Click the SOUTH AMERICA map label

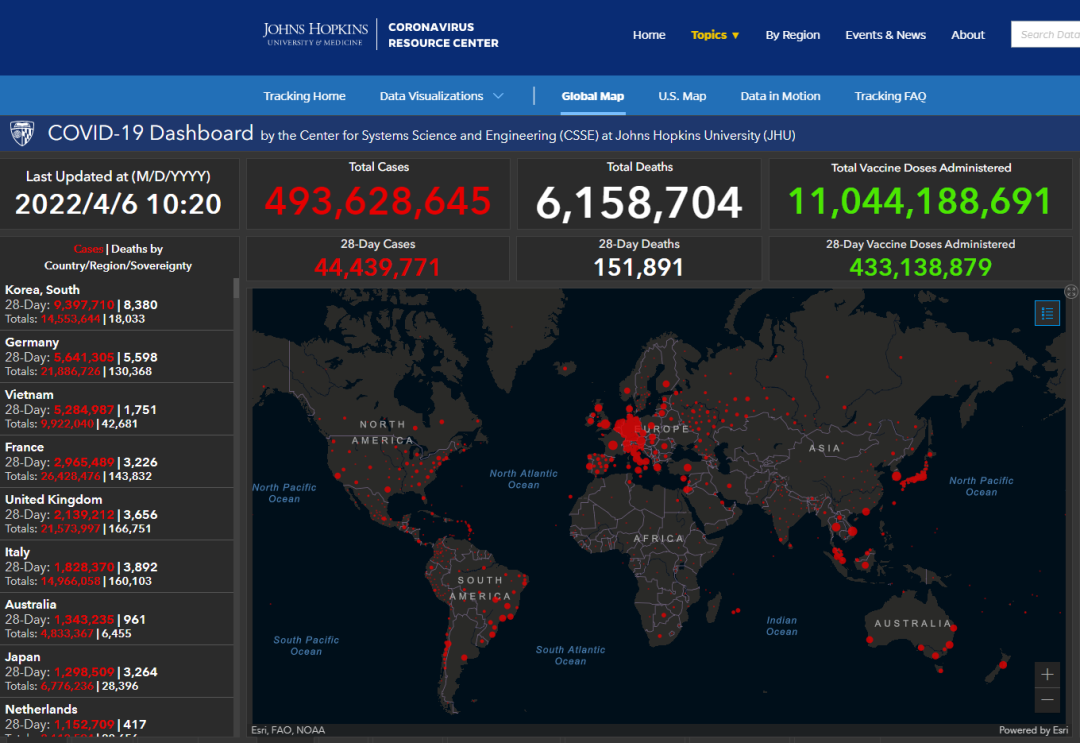tap(480, 588)
